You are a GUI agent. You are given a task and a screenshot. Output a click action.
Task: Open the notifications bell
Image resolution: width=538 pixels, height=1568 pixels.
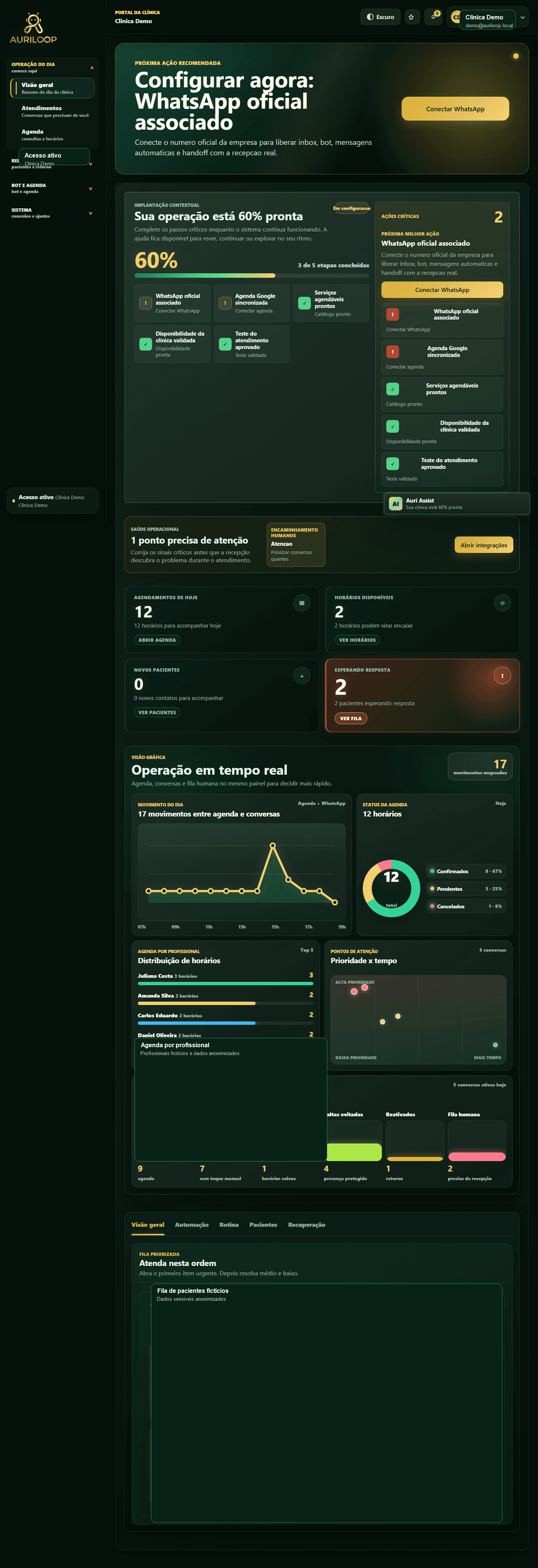coord(433,17)
